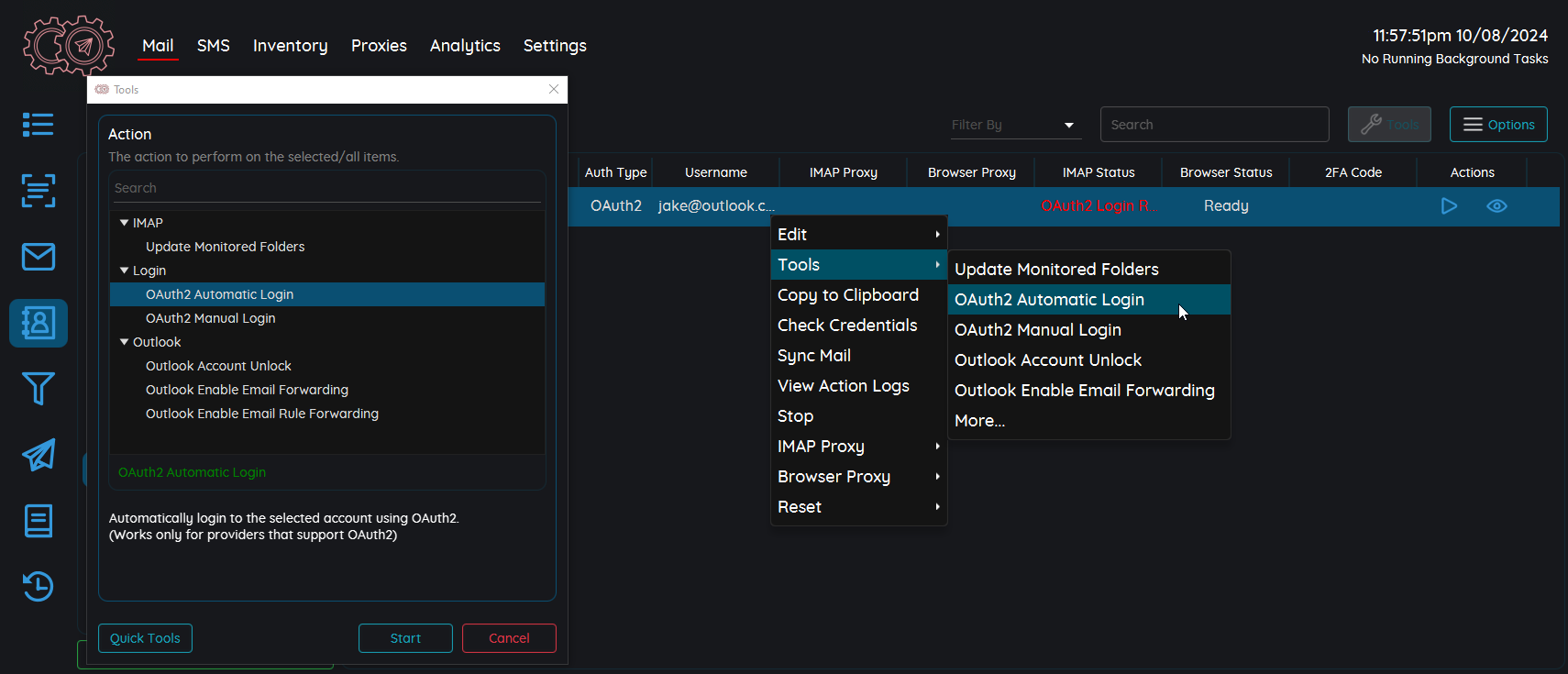The width and height of the screenshot is (1568, 674).
Task: Select OAuth2 Automatic Login in dialog tree
Action: coord(326,294)
